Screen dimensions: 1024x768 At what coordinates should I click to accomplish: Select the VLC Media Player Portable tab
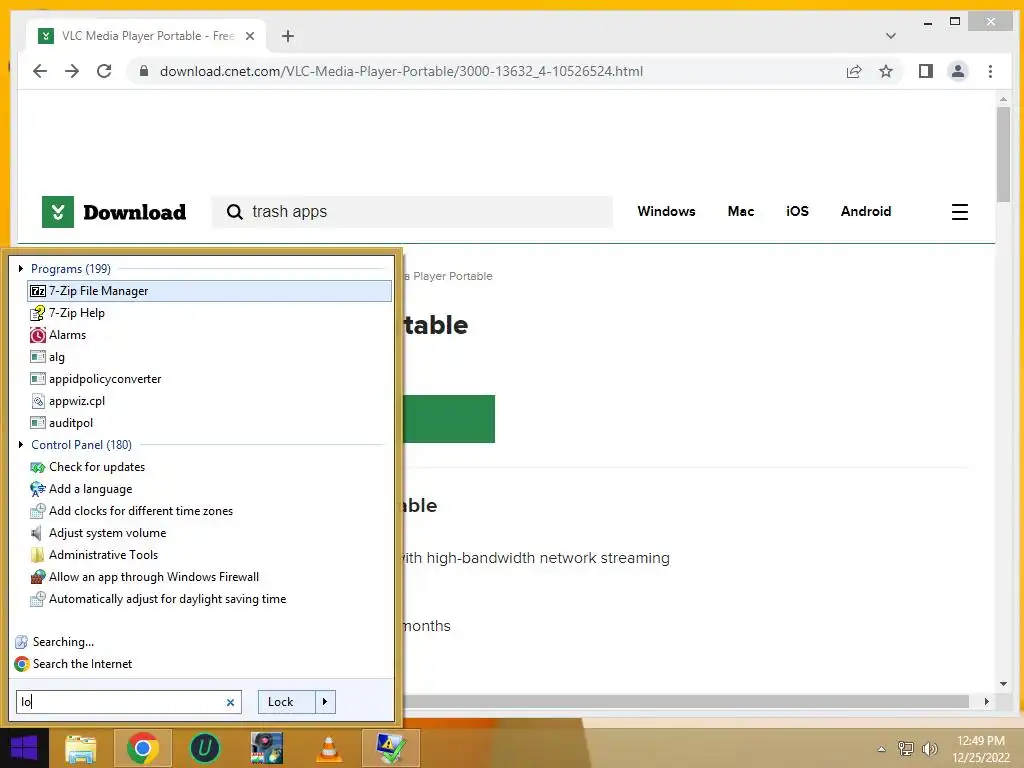point(146,36)
